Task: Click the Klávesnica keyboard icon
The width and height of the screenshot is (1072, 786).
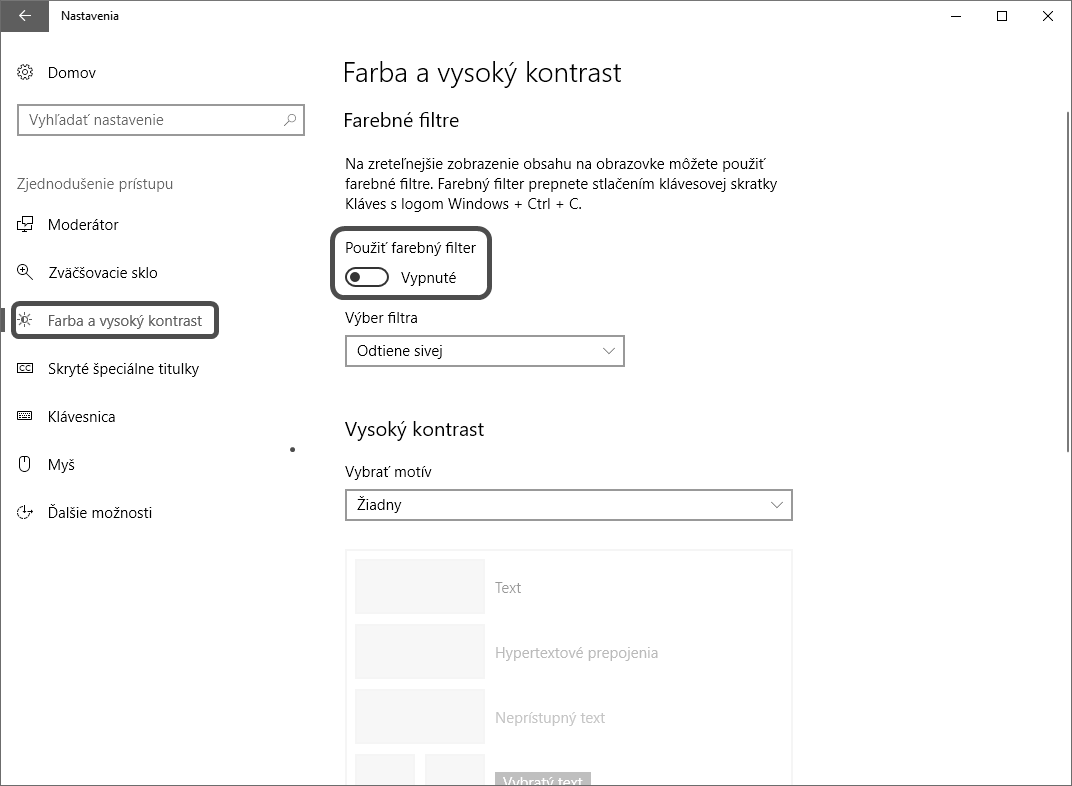Action: point(26,417)
